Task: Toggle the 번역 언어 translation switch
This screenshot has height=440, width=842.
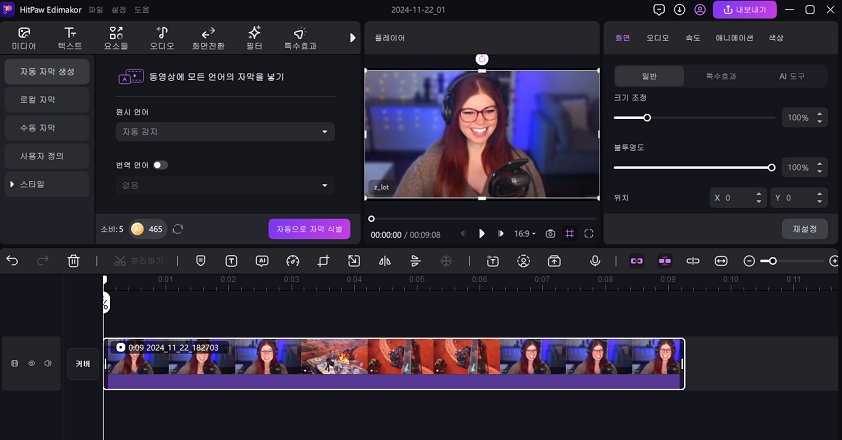Action: [x=160, y=164]
